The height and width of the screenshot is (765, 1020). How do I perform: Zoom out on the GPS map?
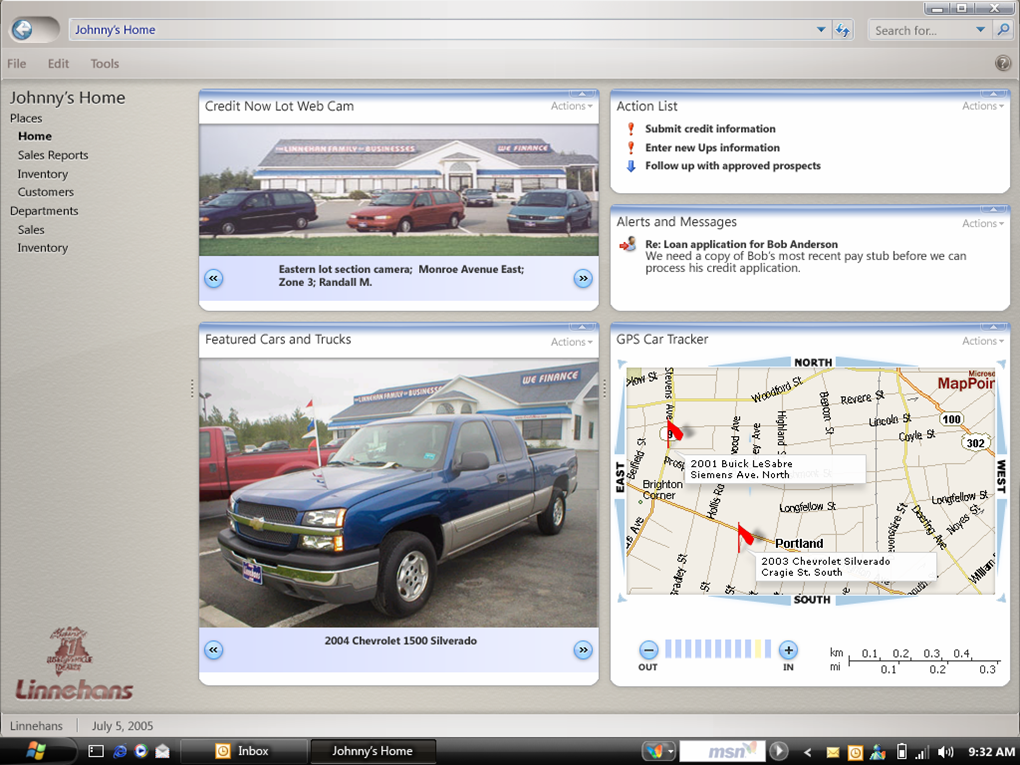point(648,649)
